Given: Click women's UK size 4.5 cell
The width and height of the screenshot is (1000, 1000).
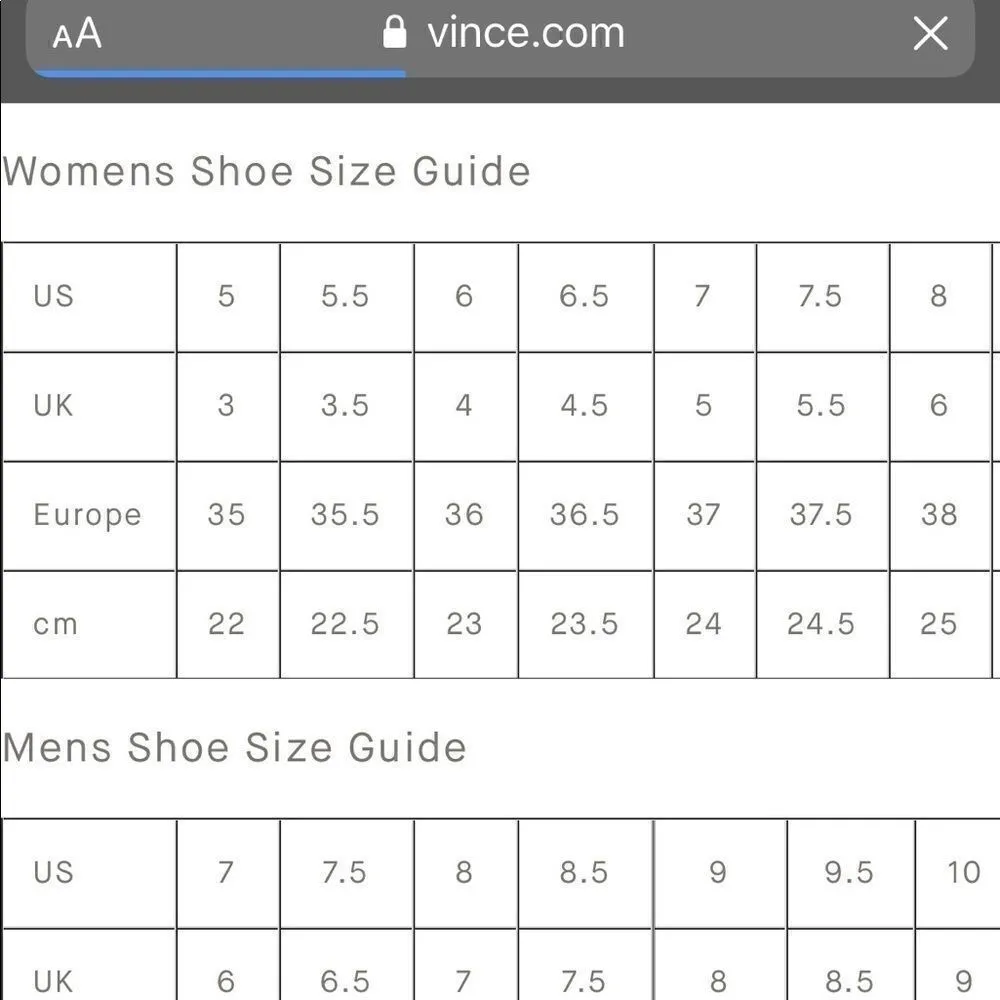Looking at the screenshot, I should coord(585,406).
